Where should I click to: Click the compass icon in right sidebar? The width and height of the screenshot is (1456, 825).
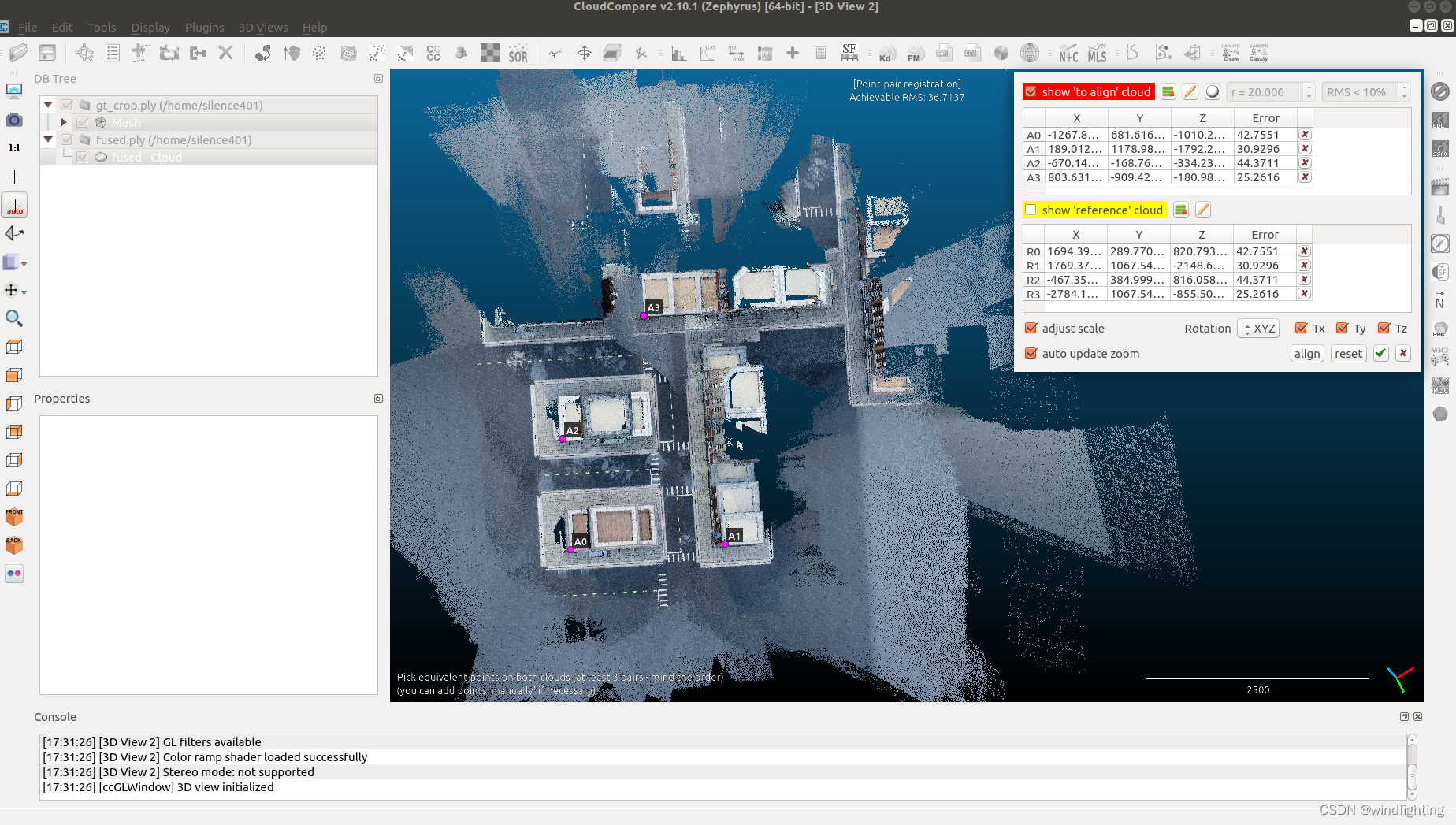1440,243
